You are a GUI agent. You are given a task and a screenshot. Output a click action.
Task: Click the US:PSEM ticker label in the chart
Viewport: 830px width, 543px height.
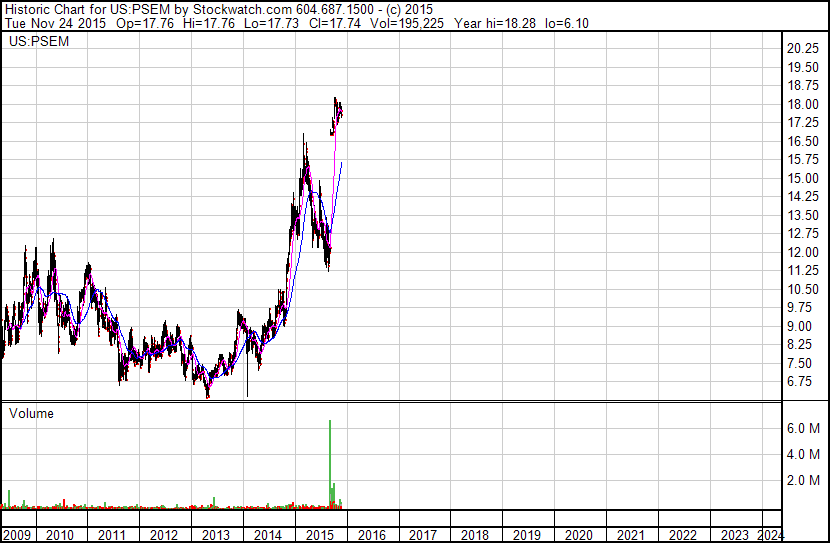39,41
